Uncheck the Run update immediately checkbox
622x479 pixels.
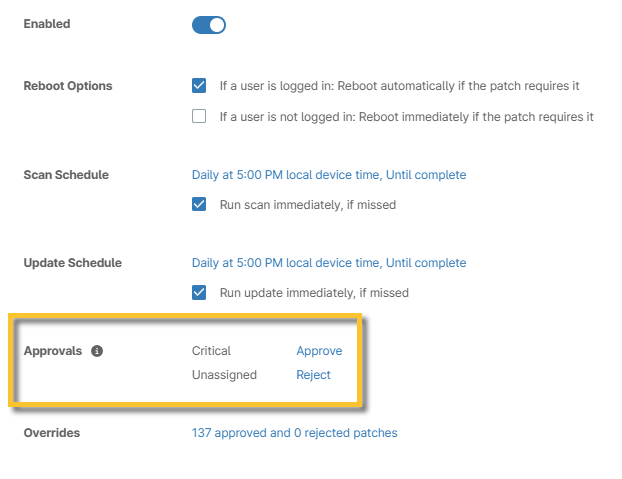[199, 293]
